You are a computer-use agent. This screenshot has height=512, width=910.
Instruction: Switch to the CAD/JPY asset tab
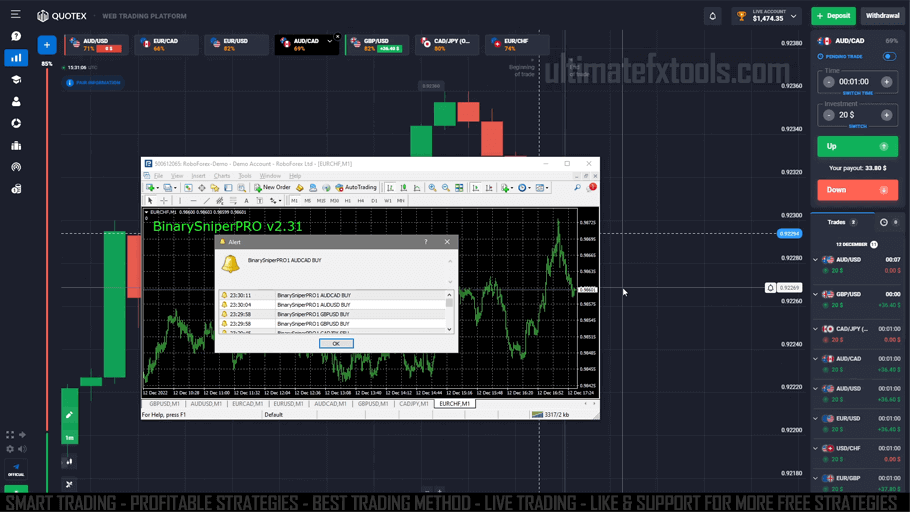tap(447, 45)
